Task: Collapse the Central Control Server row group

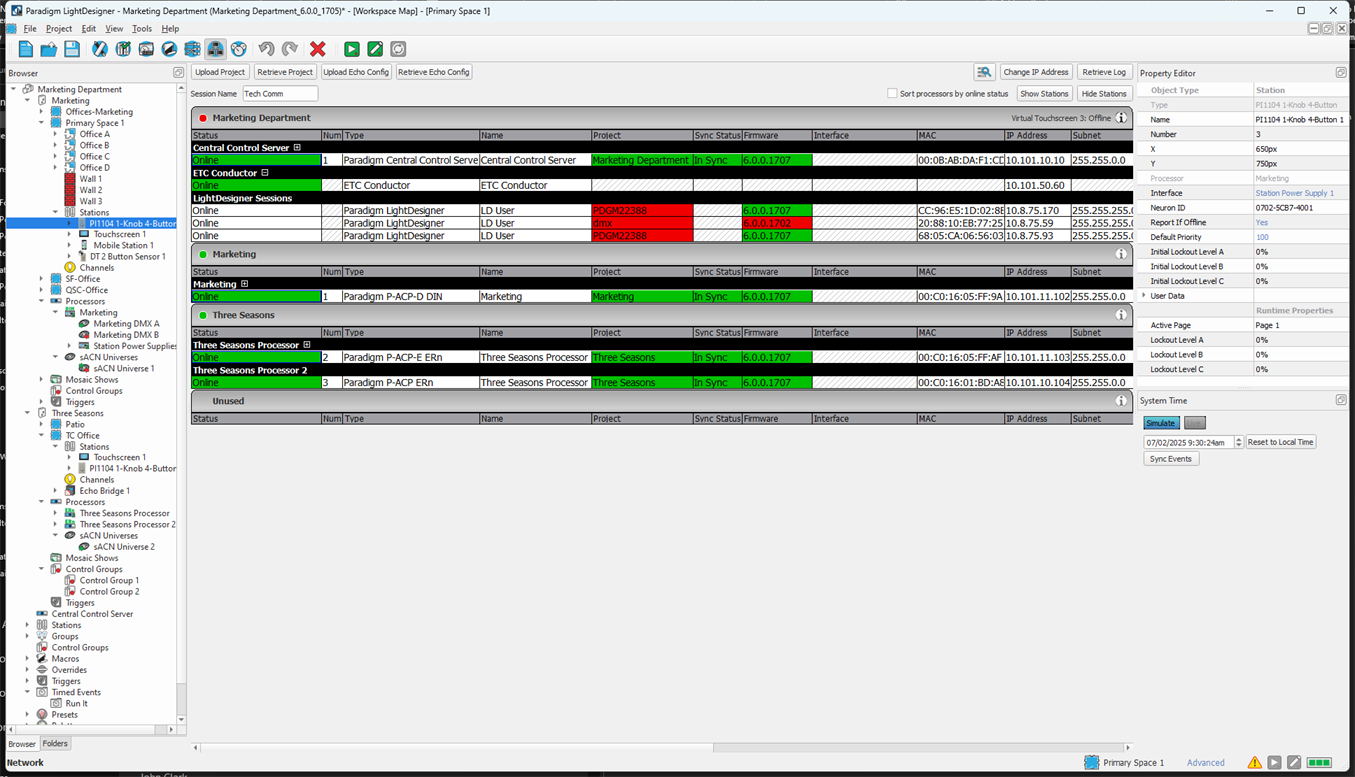Action: (297, 148)
